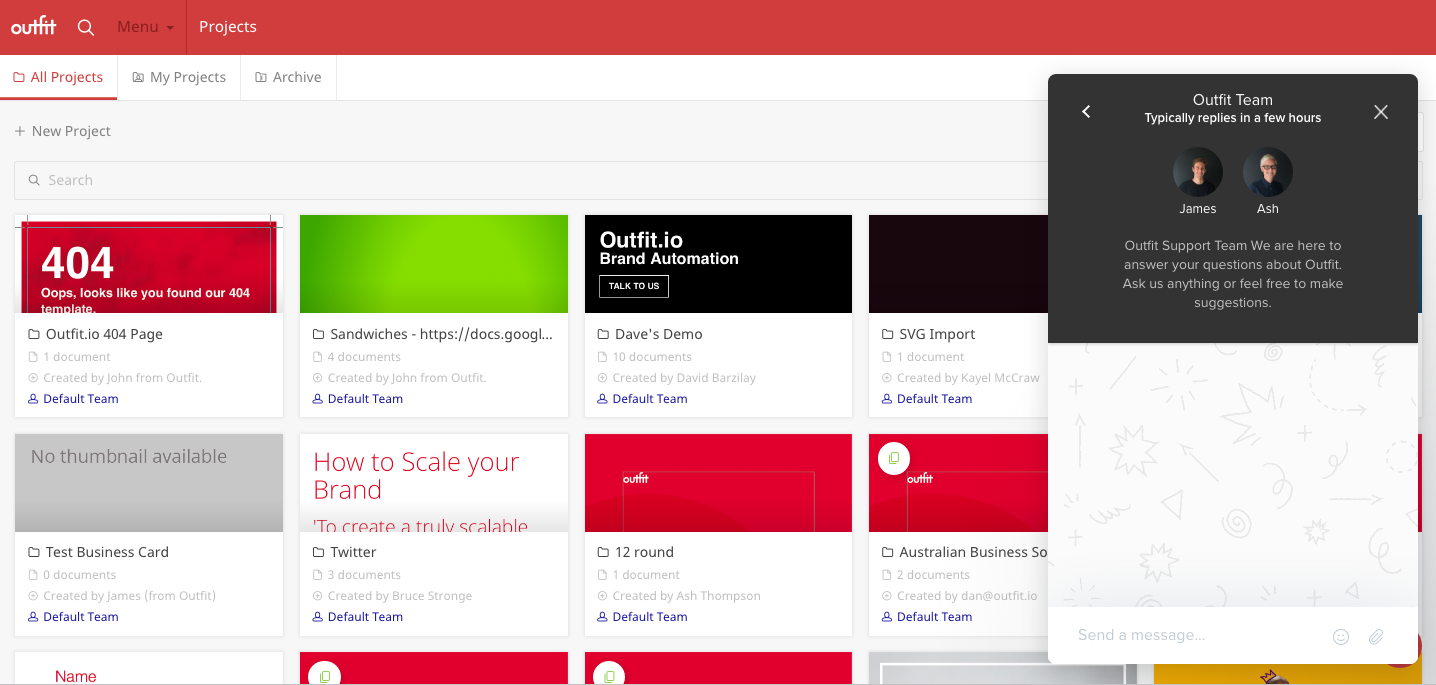The height and width of the screenshot is (685, 1436).
Task: Close the Outfit Team chat panel
Action: 1381,112
